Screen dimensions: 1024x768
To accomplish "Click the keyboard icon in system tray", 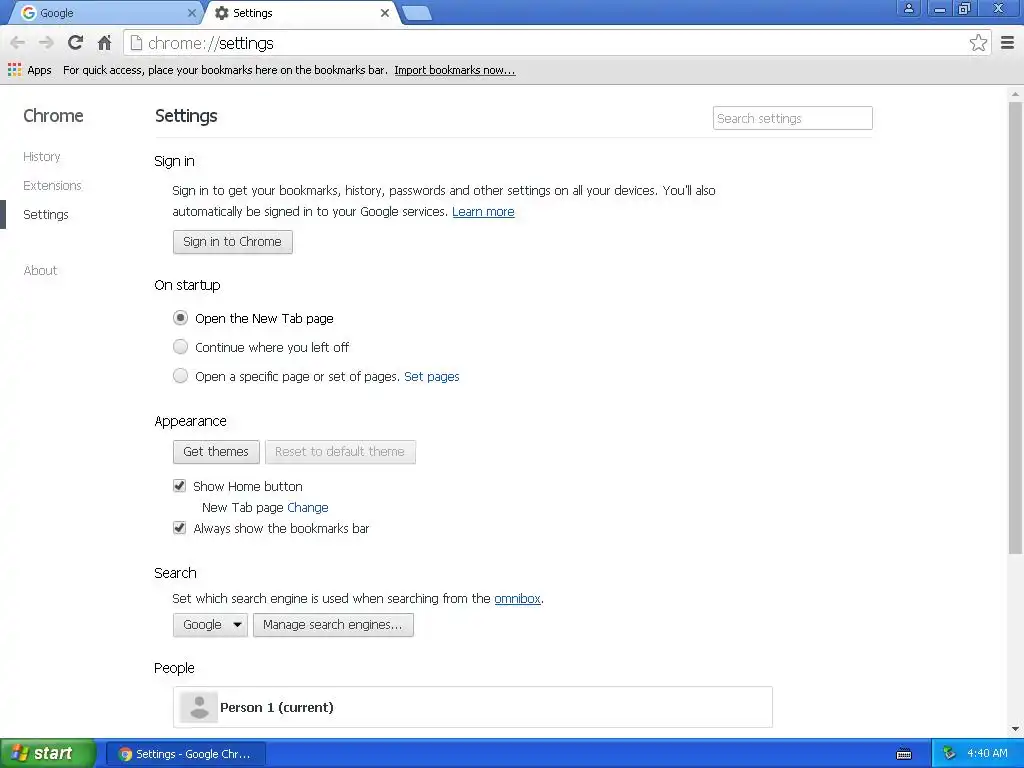I will [904, 754].
